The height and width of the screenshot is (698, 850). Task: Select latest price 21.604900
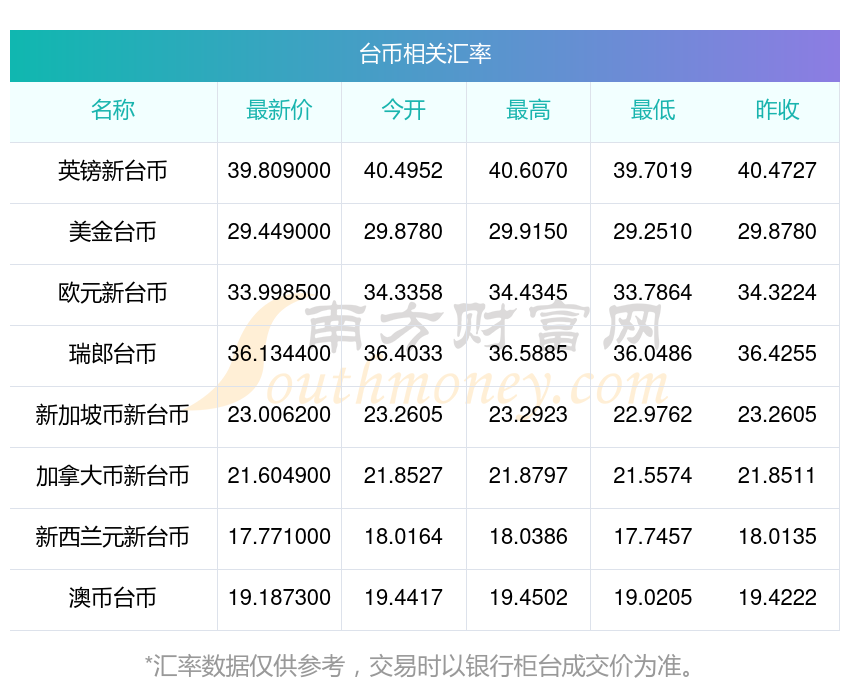279,476
